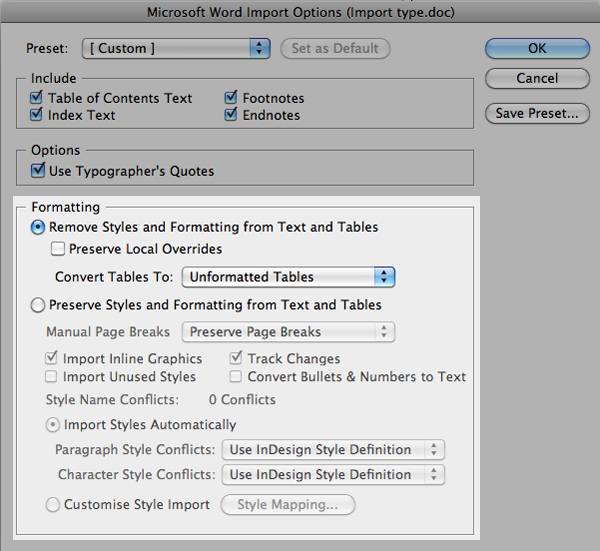Screen dimensions: 600x551
Task: Click the 'Convert Tables To:' label
Action: [114, 277]
